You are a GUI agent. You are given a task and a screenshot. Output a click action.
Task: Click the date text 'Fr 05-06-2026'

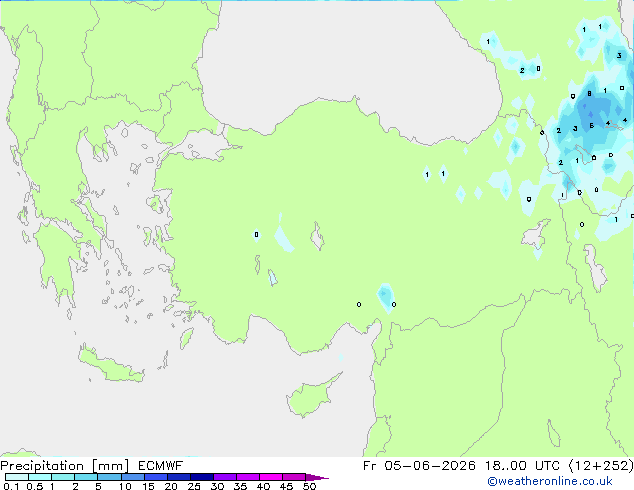point(419,466)
